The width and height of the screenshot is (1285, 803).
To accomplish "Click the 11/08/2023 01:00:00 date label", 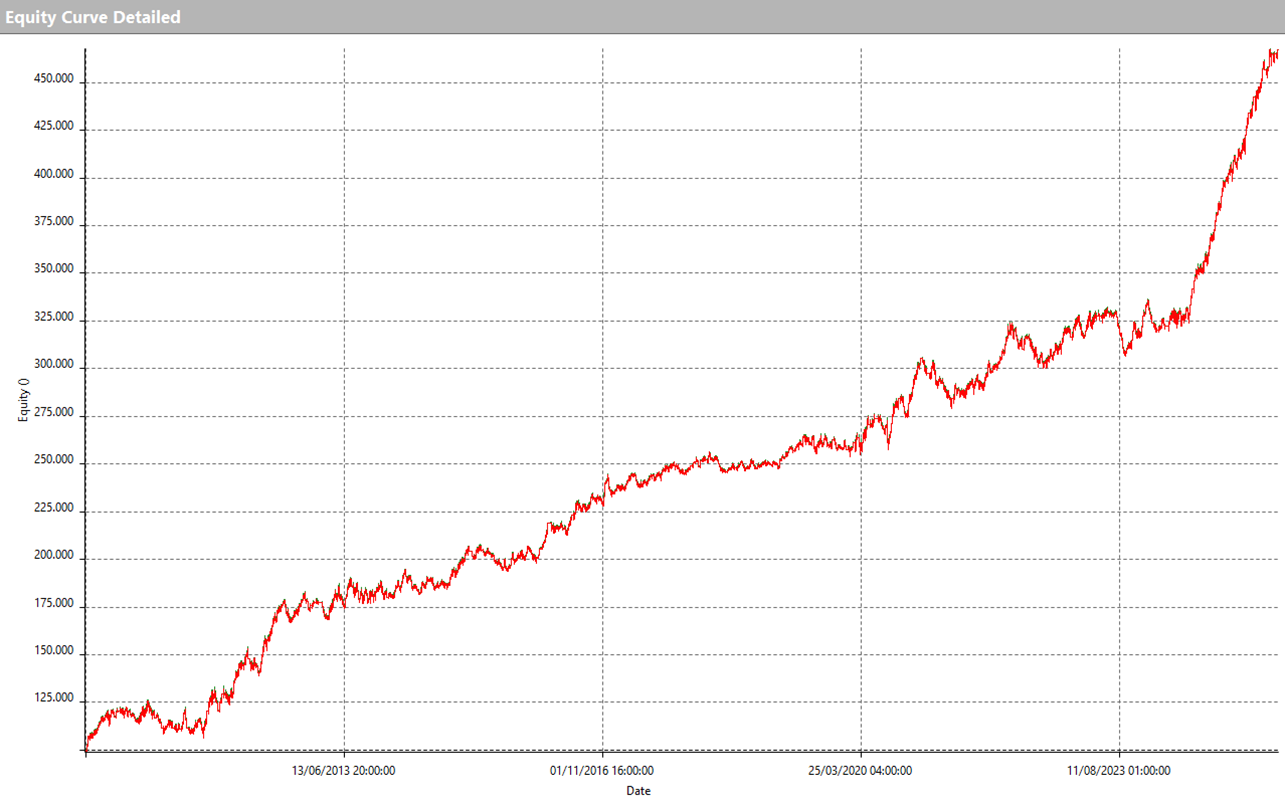I will point(1118,771).
